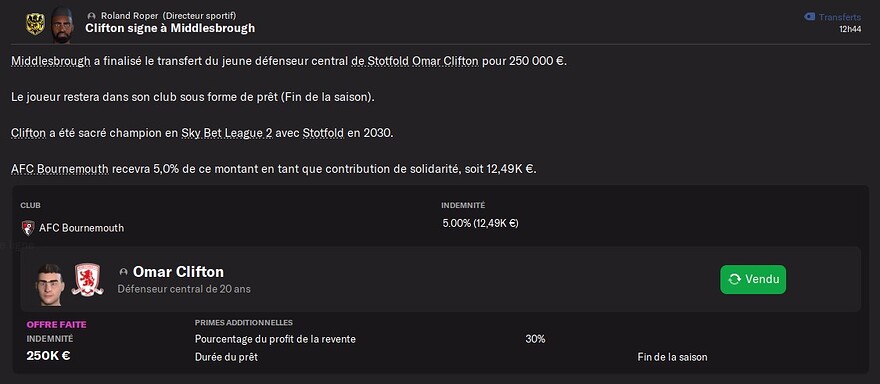Click the Transferts category label

click(840, 17)
